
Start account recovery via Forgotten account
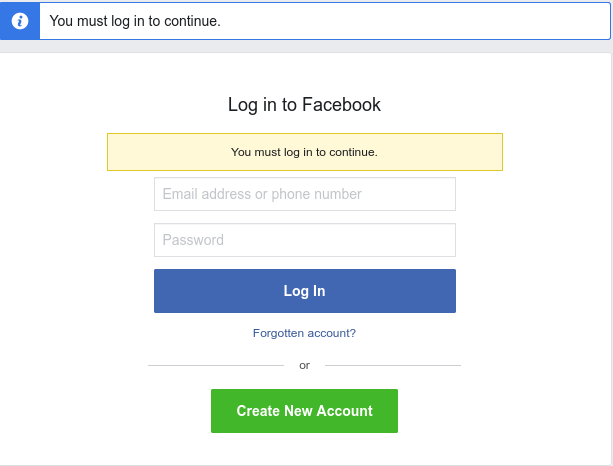[x=304, y=333]
